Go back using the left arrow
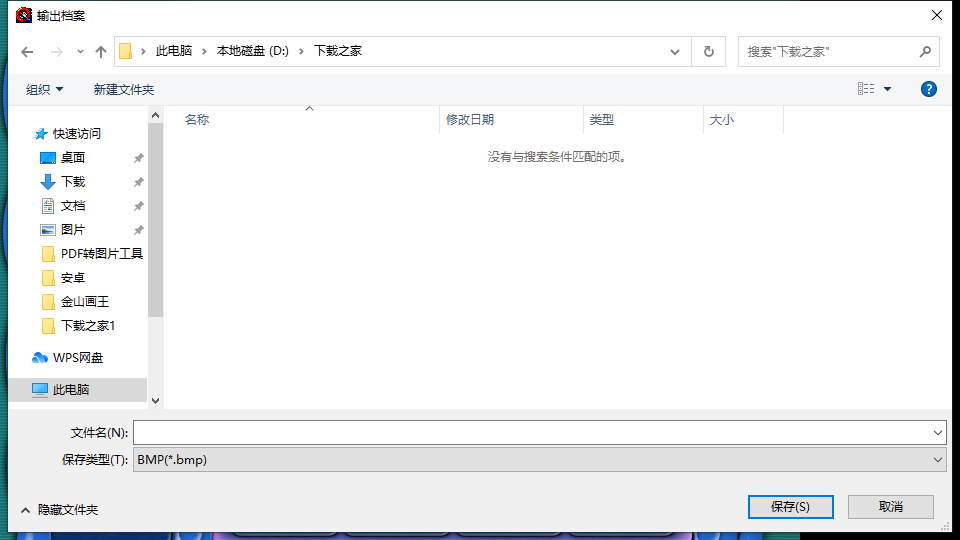Screen dimensions: 960x540 pyautogui.click(x=27, y=52)
